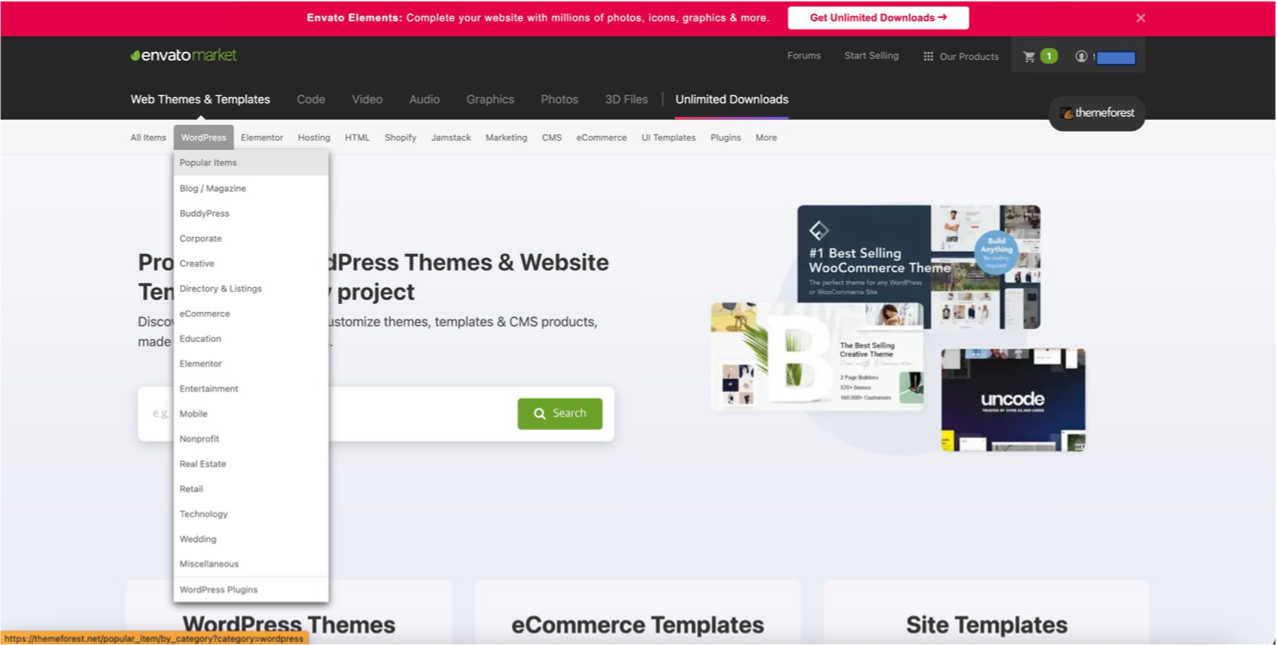This screenshot has height=645, width=1277.
Task: Open the Our Products grid icon
Action: pyautogui.click(x=928, y=57)
